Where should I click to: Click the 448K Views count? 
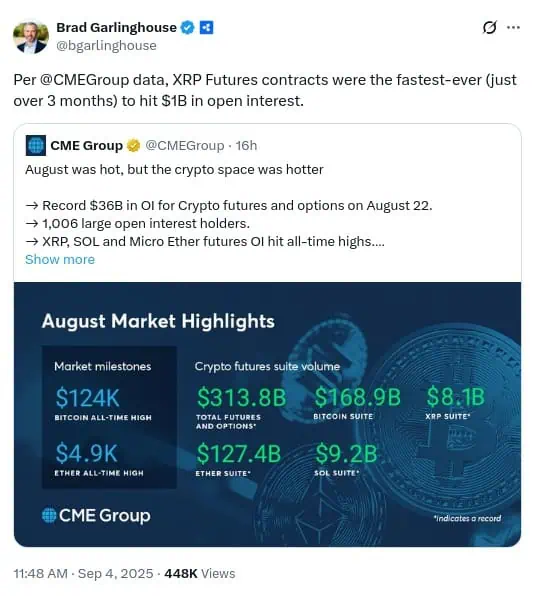tap(199, 574)
